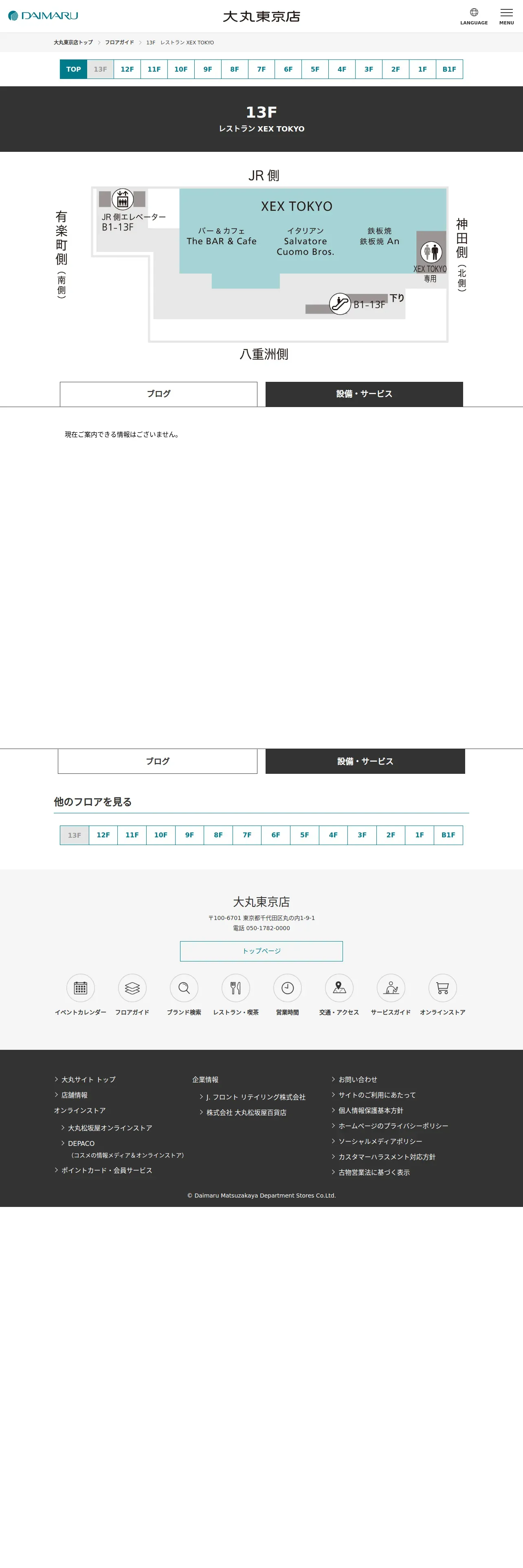The width and height of the screenshot is (523, 1568).
Task: Open ポイントカード・会員サービス footer link
Action: coord(107,1170)
